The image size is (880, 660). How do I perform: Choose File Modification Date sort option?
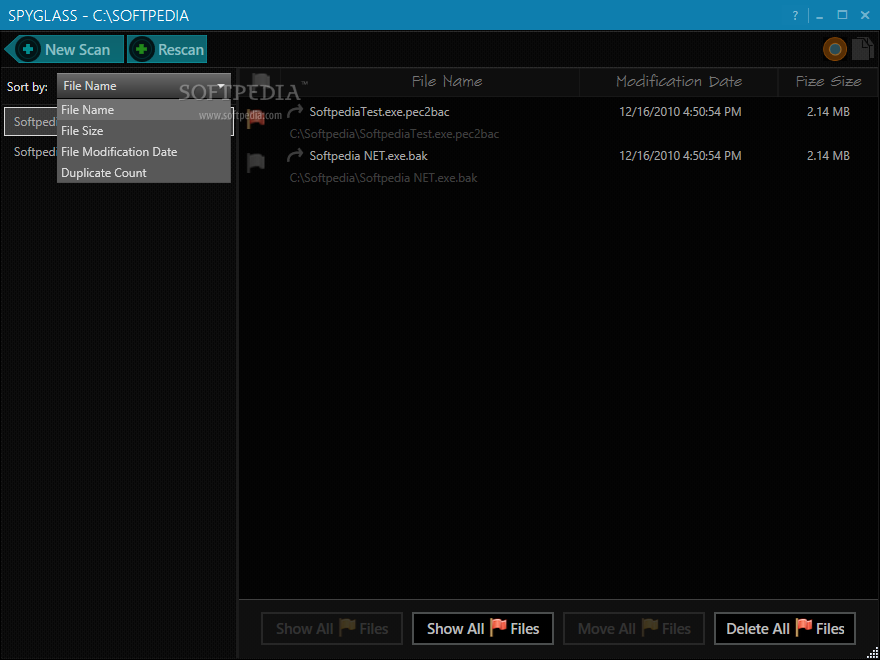point(144,152)
